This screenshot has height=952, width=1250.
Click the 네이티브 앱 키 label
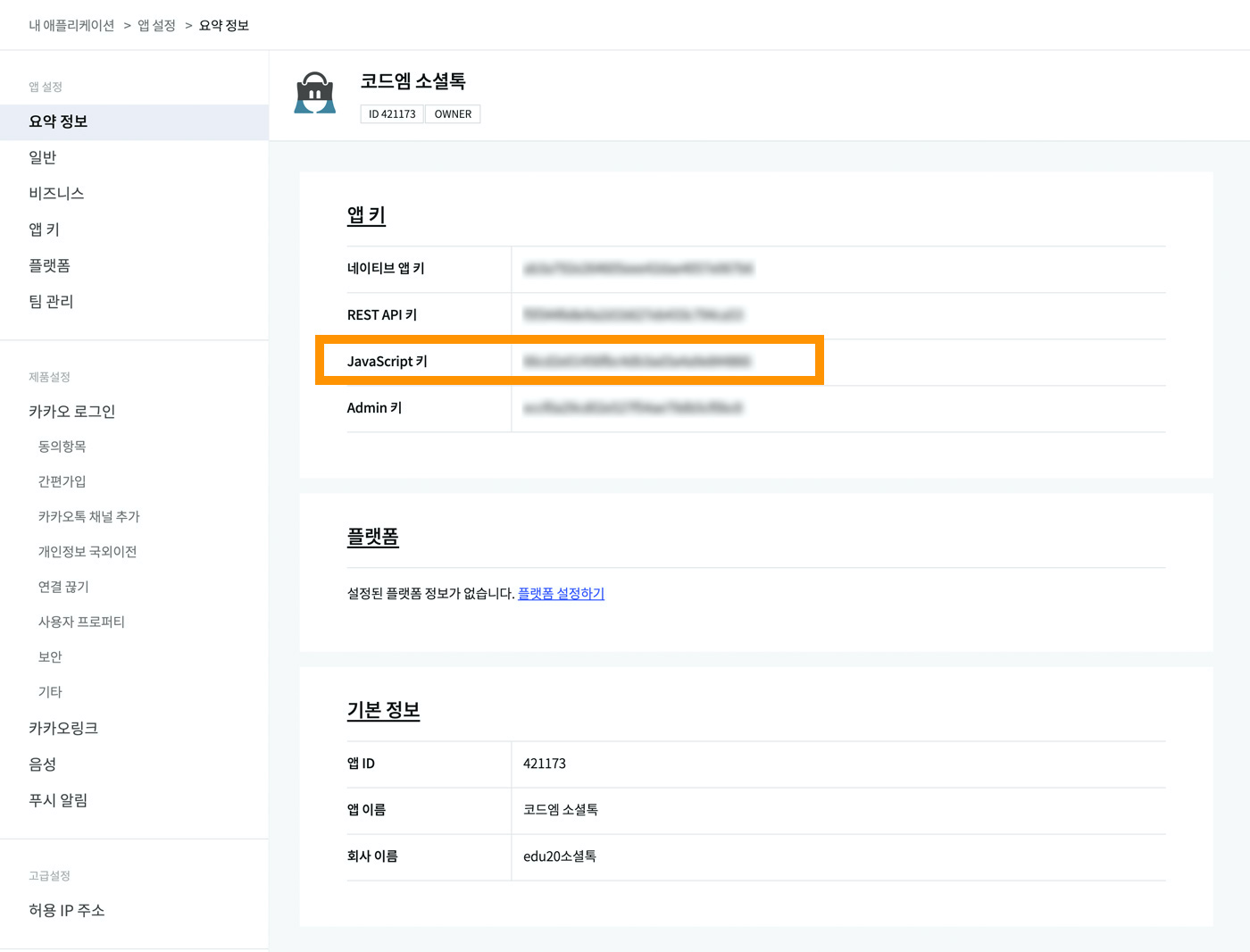[386, 268]
